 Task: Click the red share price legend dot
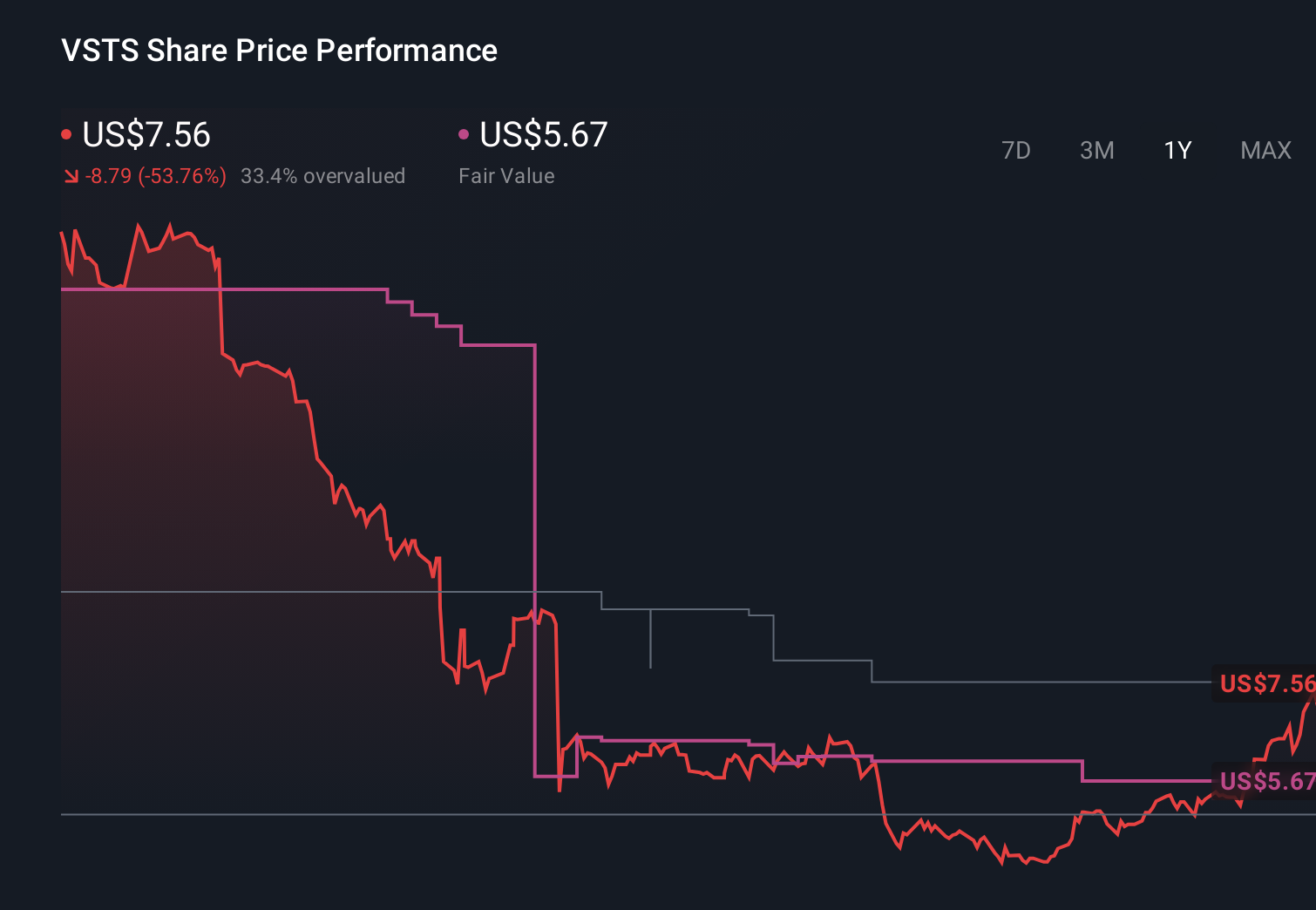(x=66, y=132)
